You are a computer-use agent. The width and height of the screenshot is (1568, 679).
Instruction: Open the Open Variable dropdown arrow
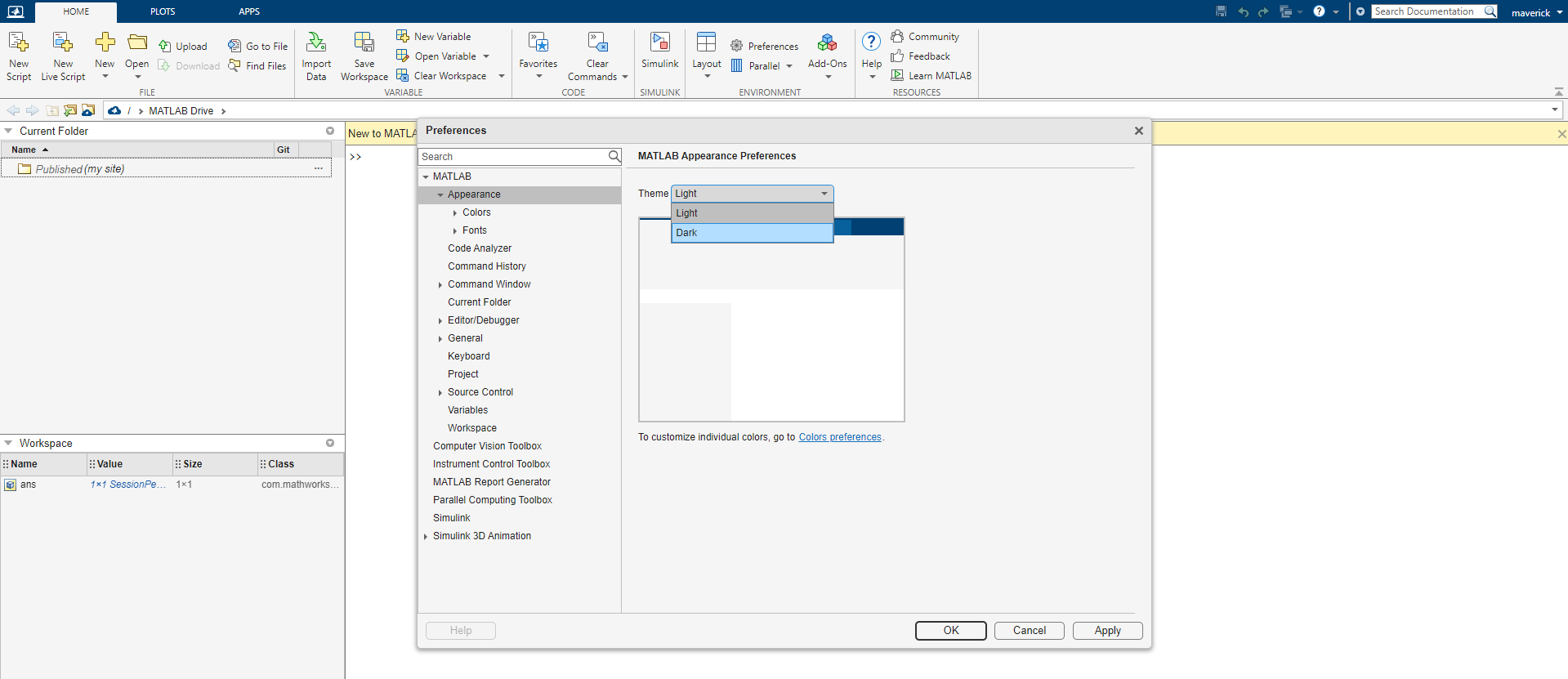pos(486,56)
